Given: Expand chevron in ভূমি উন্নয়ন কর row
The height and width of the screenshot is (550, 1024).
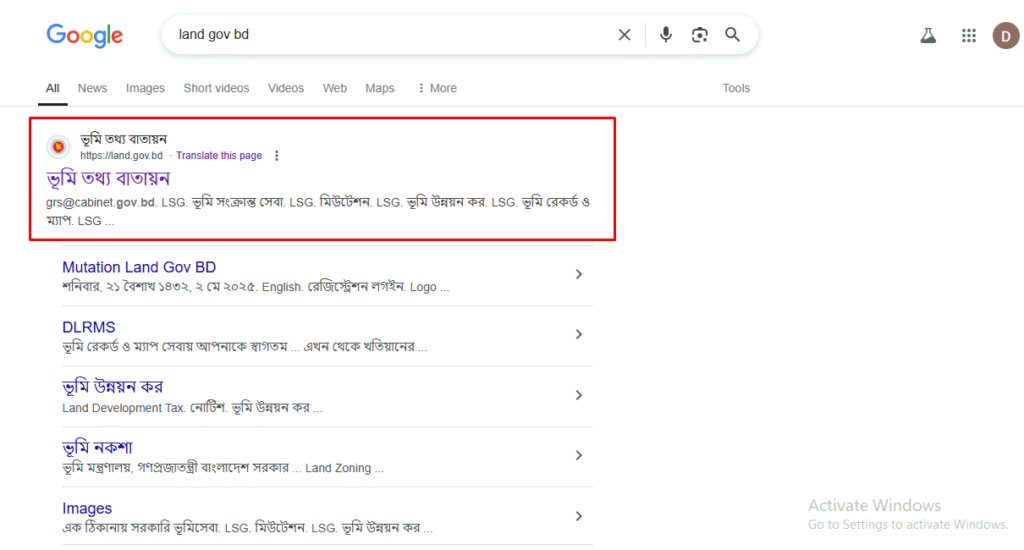Looking at the screenshot, I should [579, 395].
